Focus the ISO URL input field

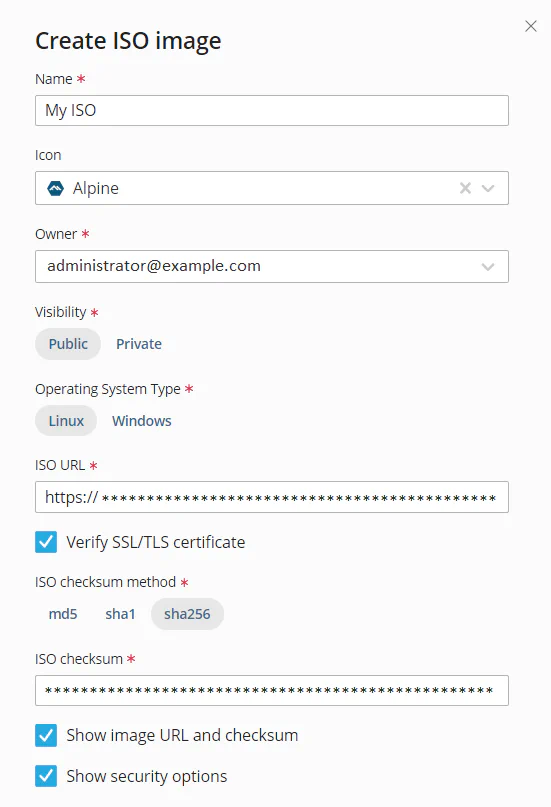coord(272,497)
